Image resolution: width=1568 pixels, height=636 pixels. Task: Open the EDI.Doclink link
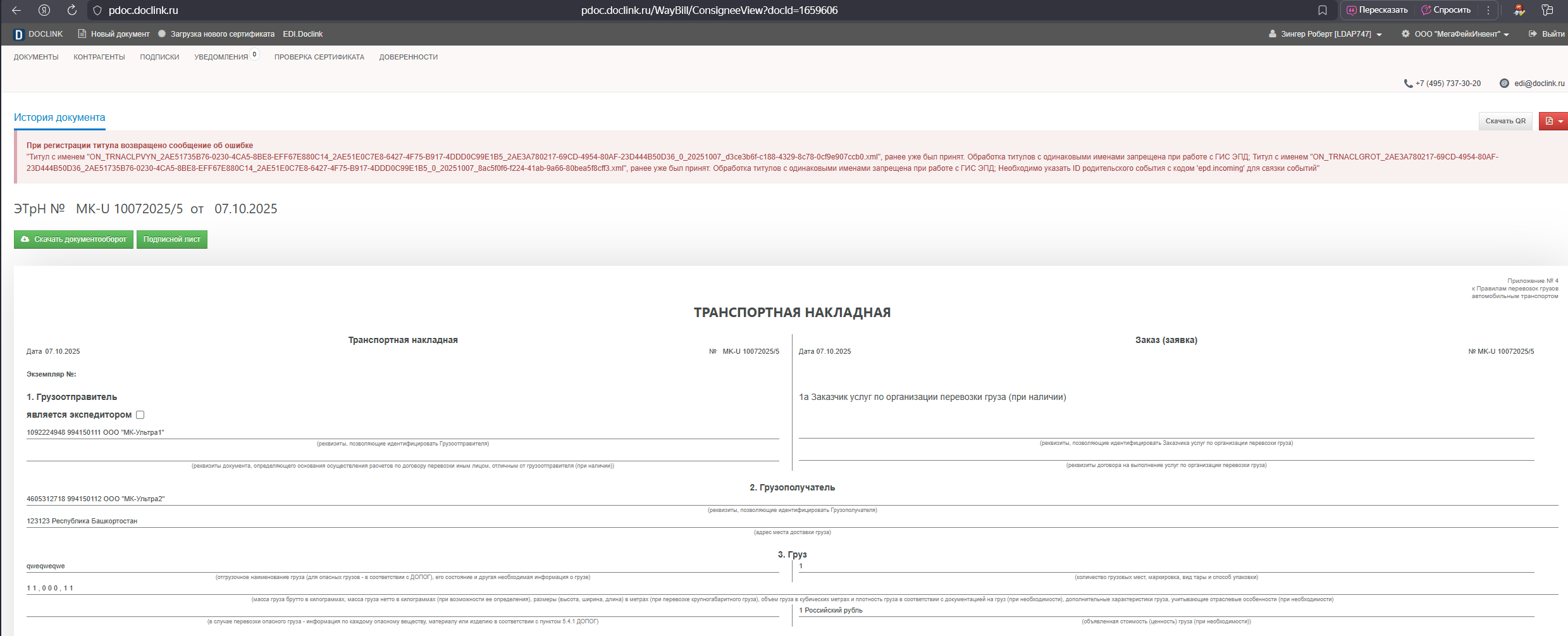[303, 34]
